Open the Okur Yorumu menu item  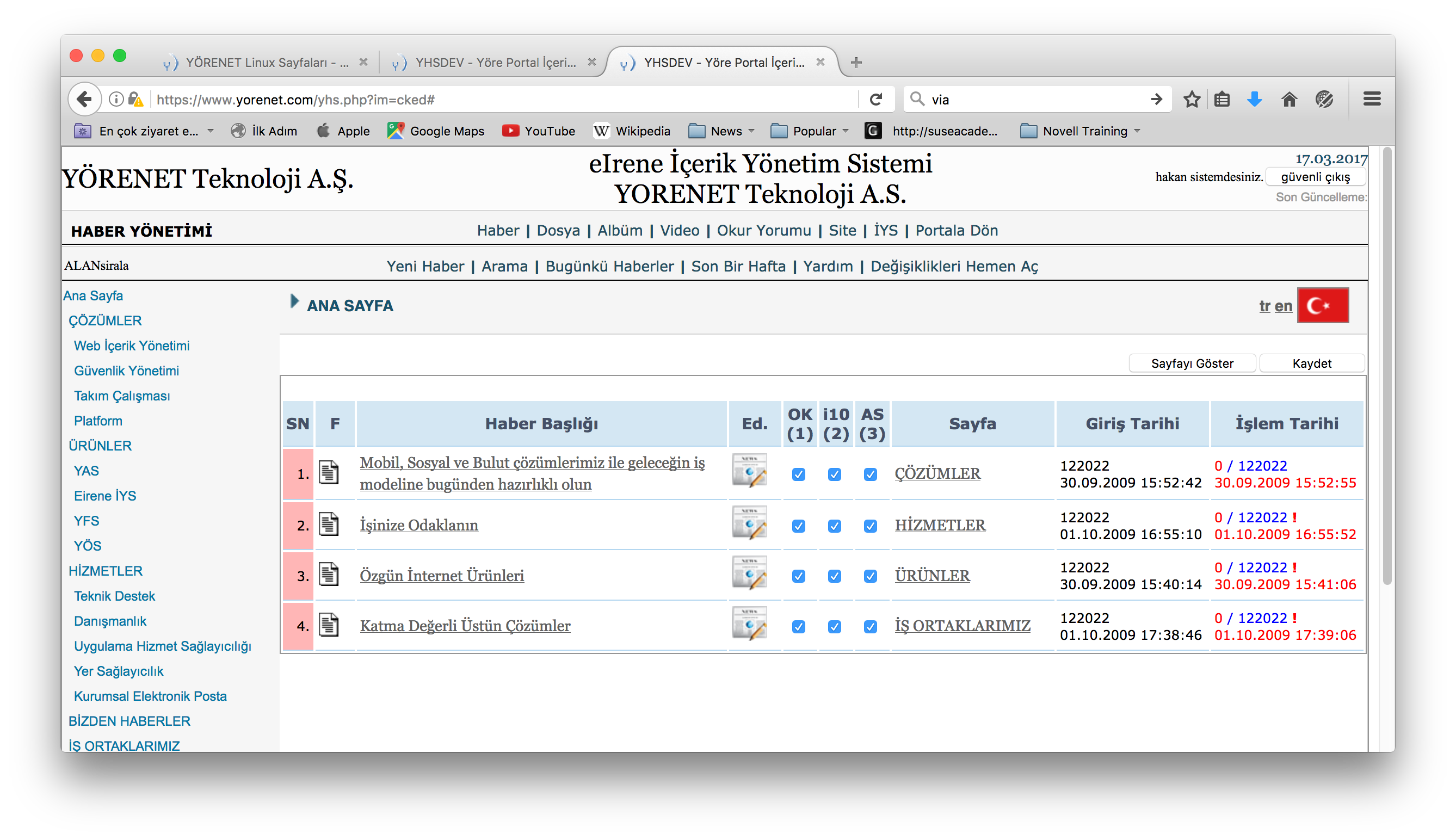[763, 231]
